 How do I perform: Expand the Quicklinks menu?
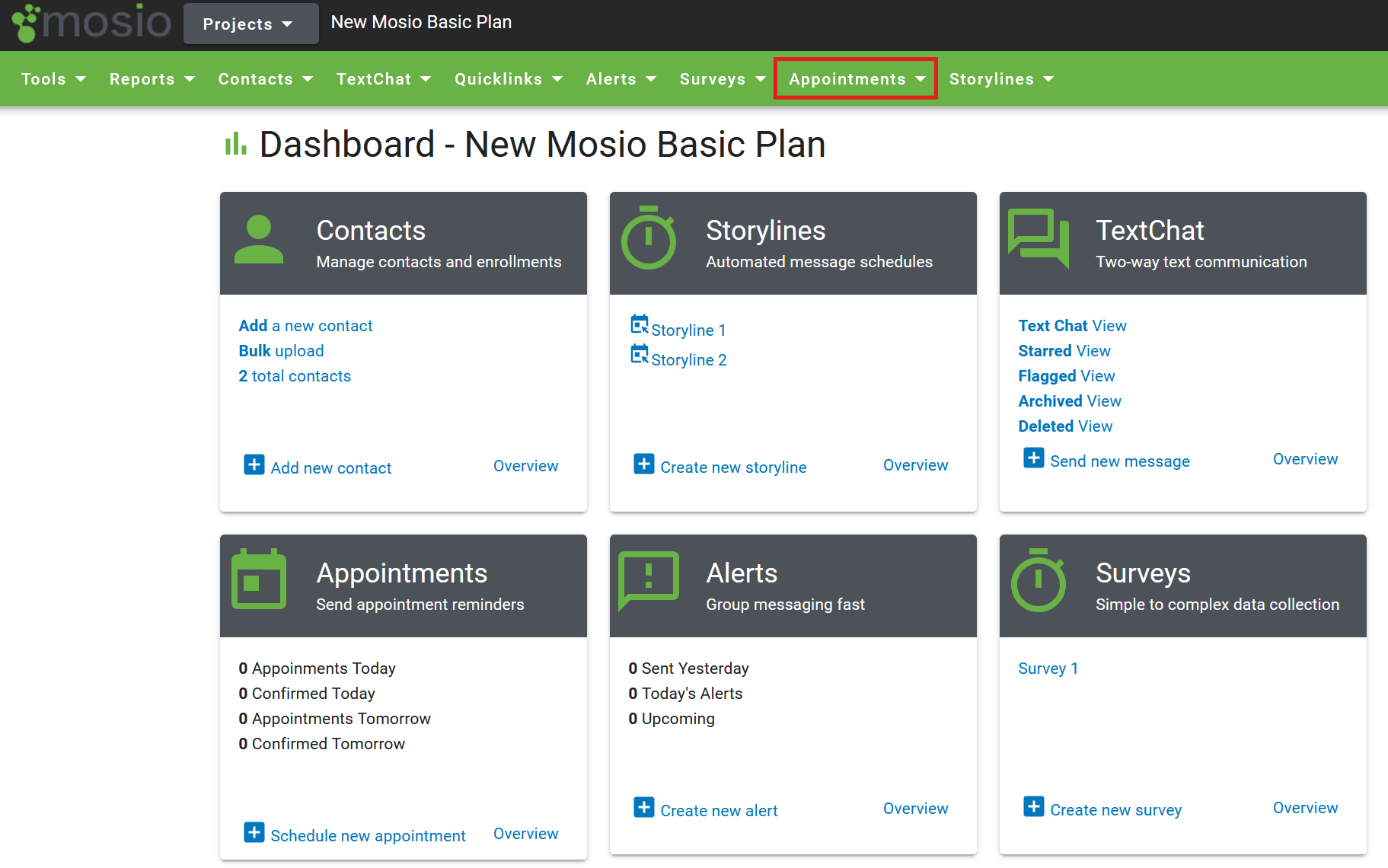[509, 79]
